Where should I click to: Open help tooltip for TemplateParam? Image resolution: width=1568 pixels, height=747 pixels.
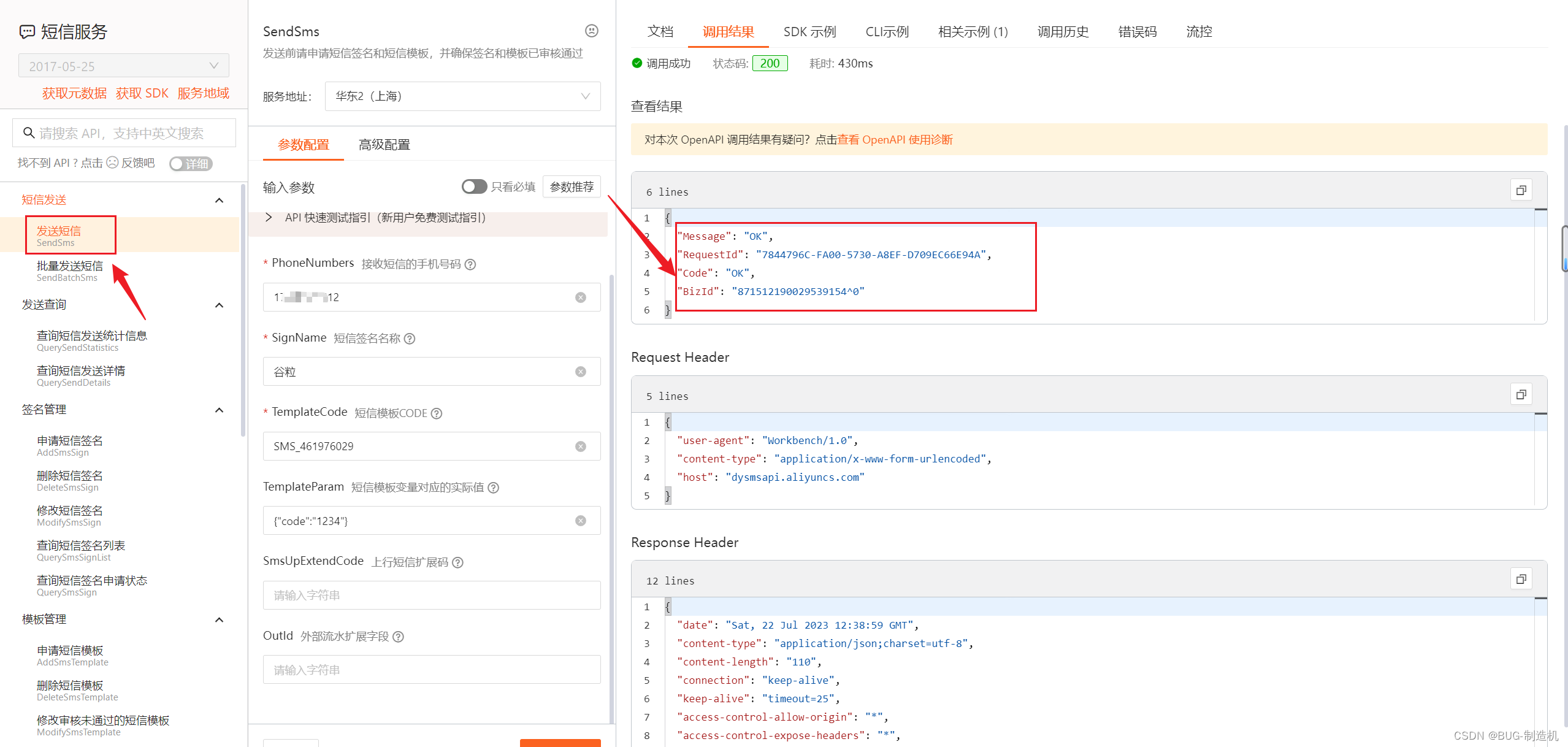[x=493, y=488]
